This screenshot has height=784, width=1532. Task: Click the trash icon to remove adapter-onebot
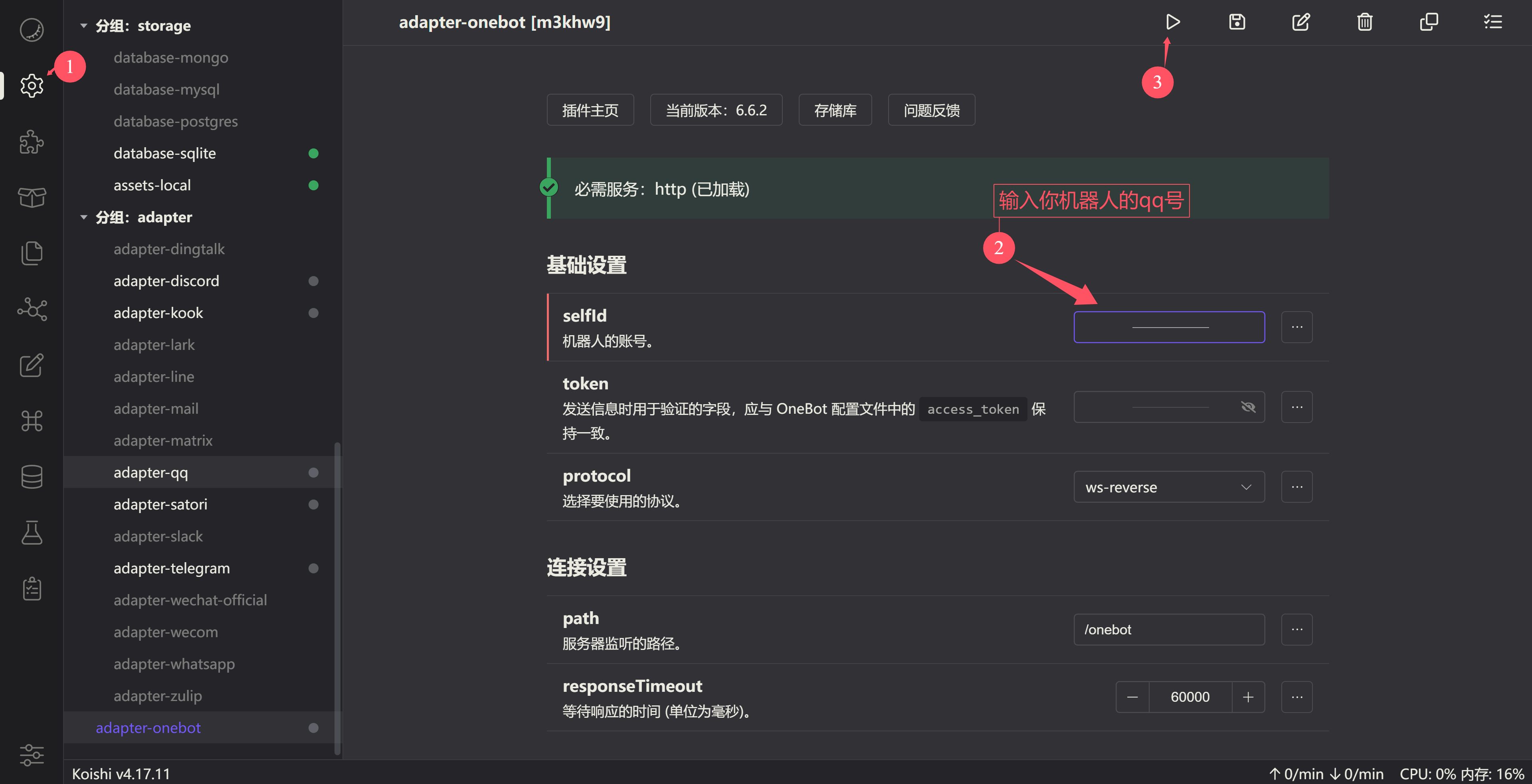[1364, 22]
